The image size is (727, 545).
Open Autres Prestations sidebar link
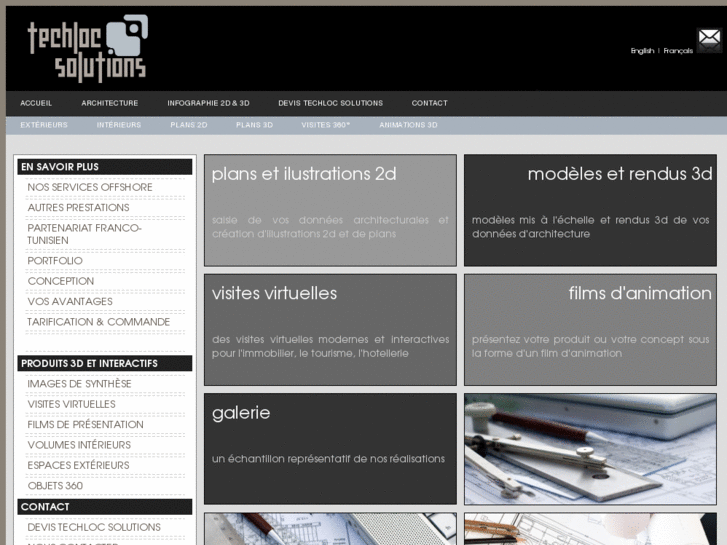(x=78, y=207)
